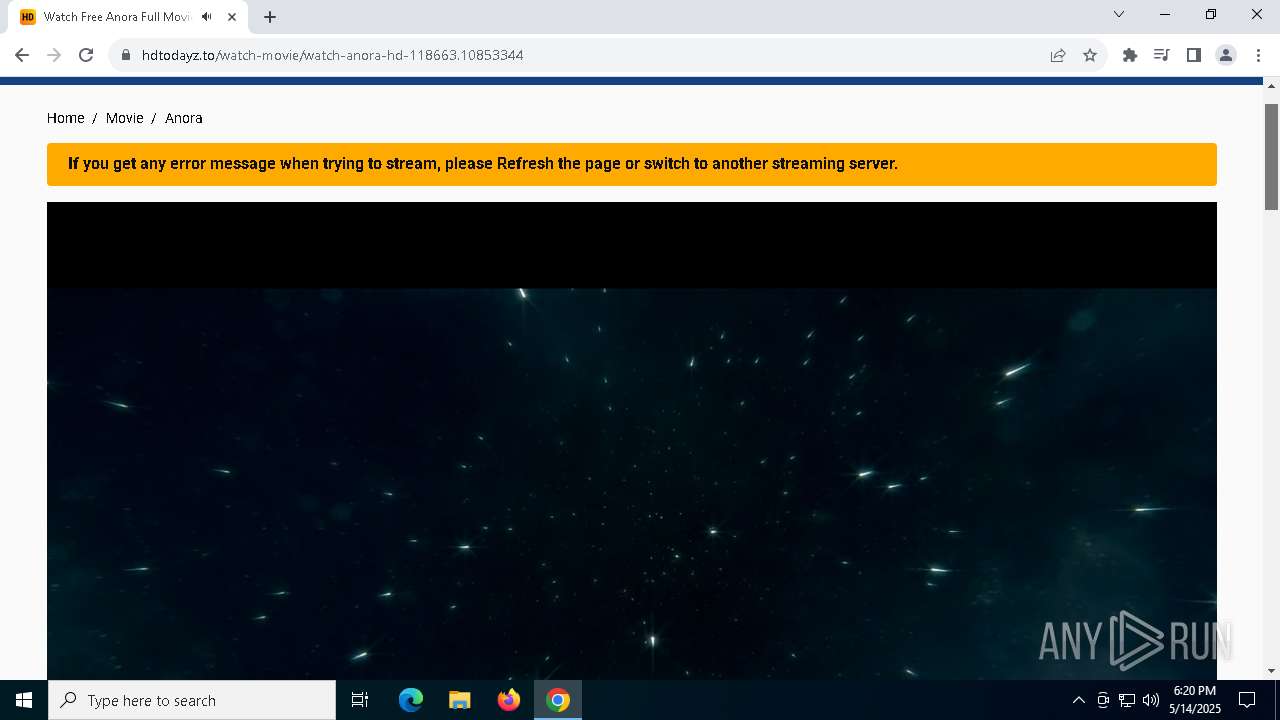Open the media control panel
Image resolution: width=1280 pixels, height=720 pixels.
1162,55
